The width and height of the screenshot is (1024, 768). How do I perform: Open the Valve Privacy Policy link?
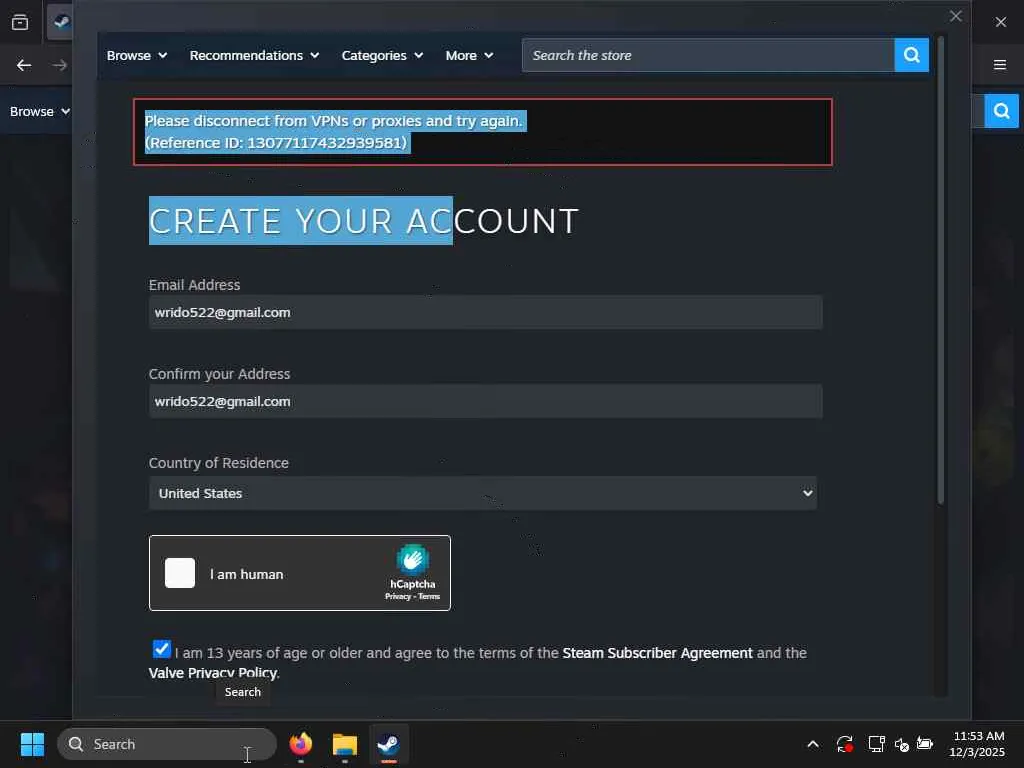click(x=212, y=673)
